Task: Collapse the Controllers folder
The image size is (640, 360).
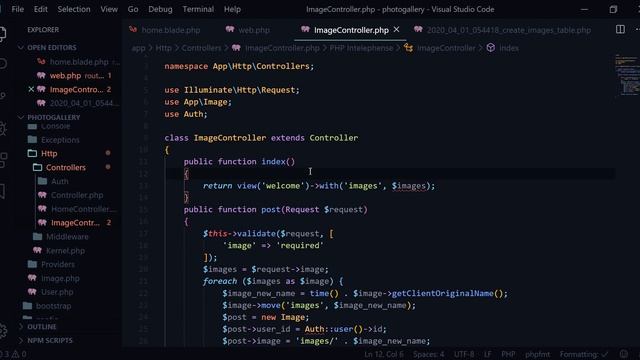Action: click(66, 167)
